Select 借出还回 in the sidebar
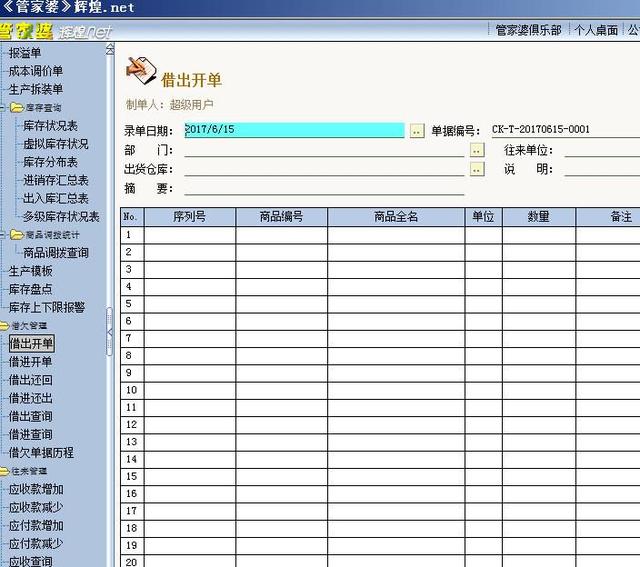The image size is (640, 567). [x=31, y=380]
